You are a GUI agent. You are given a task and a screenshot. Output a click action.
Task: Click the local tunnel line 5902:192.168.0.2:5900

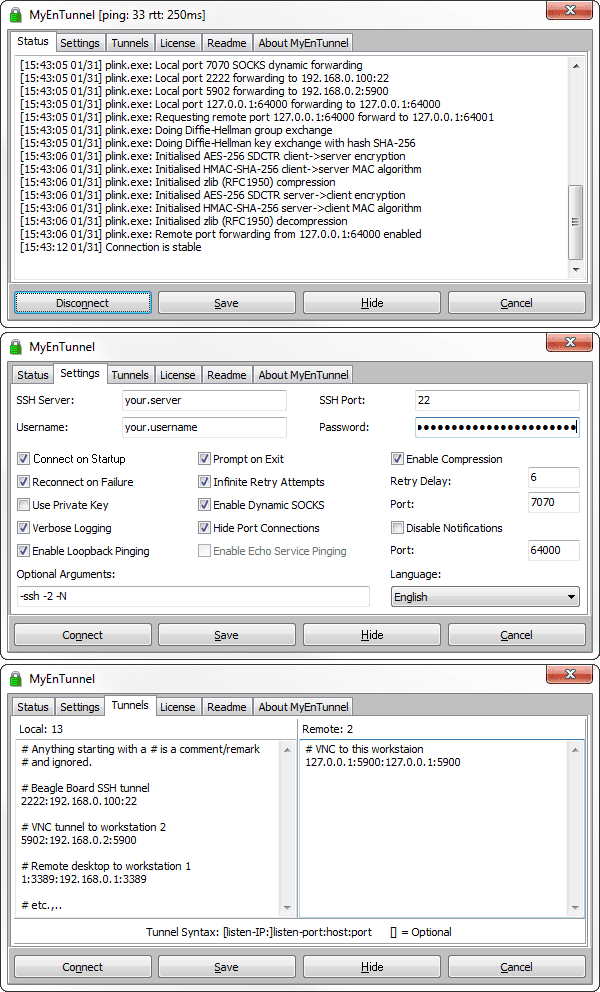point(78,840)
